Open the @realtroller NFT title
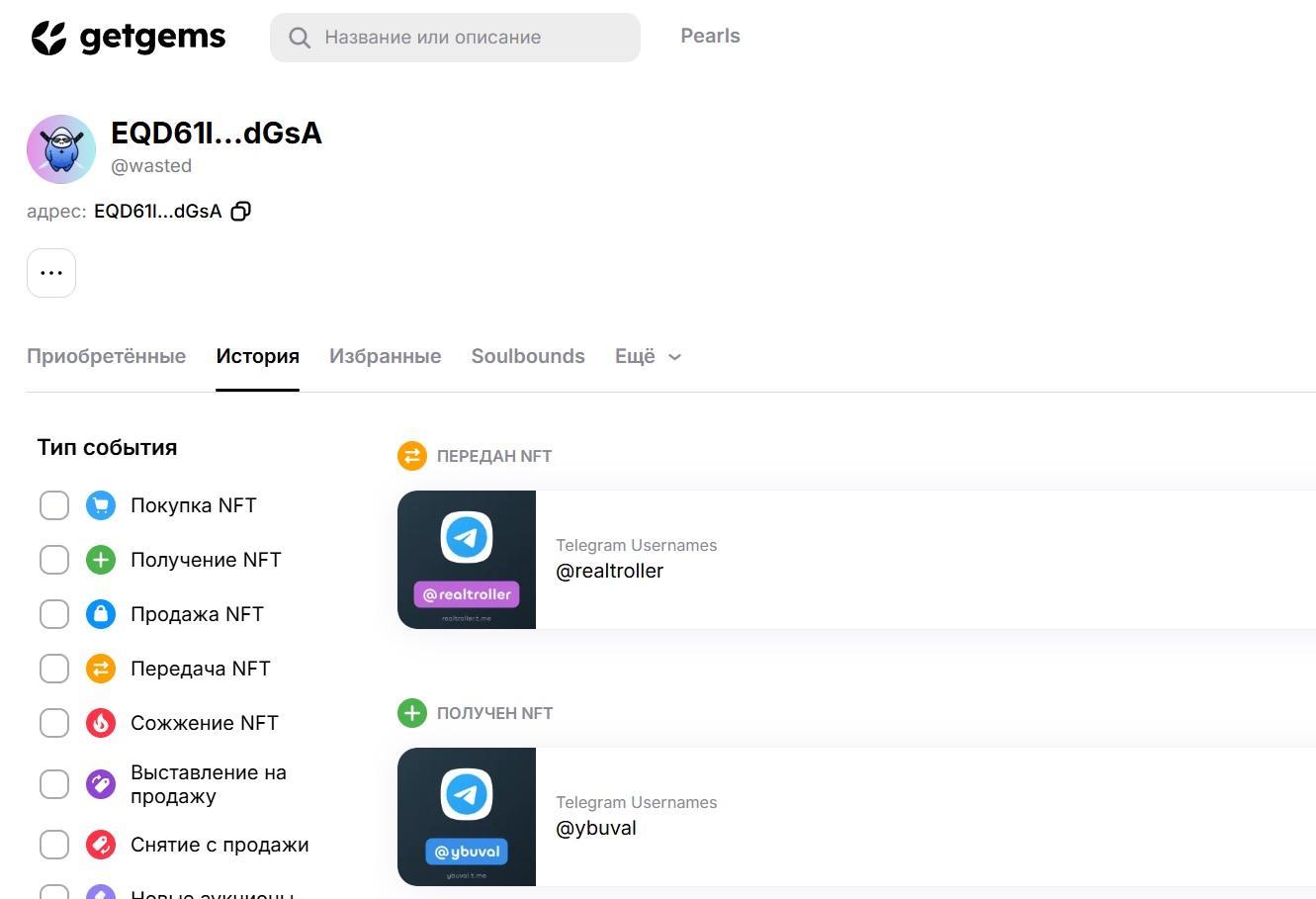 pyautogui.click(x=609, y=571)
